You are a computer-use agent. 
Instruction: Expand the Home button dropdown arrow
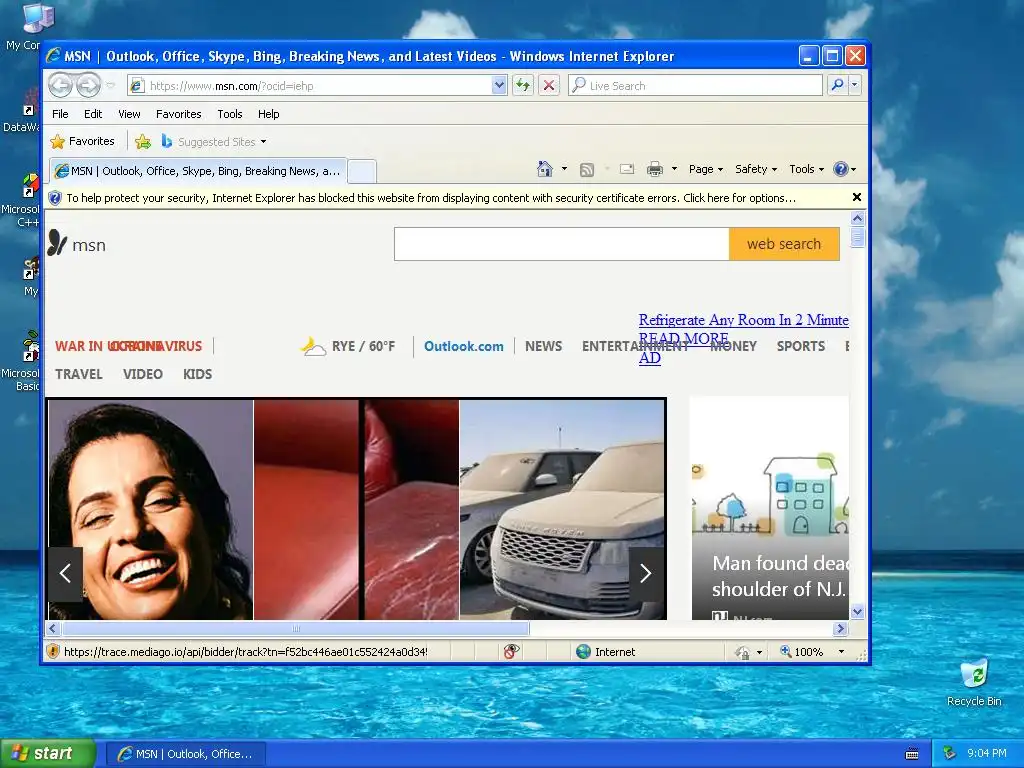[x=564, y=169]
